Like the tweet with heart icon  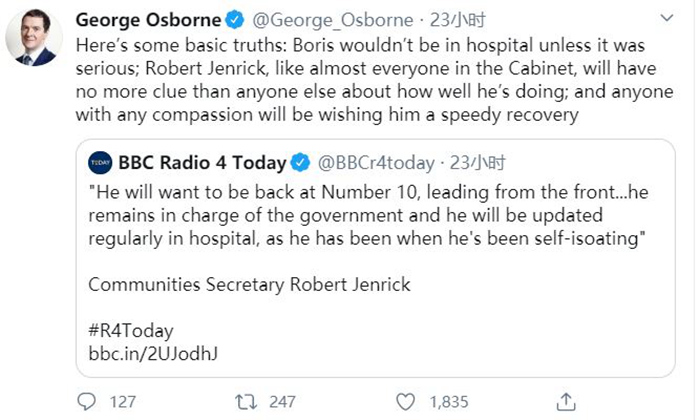(404, 401)
